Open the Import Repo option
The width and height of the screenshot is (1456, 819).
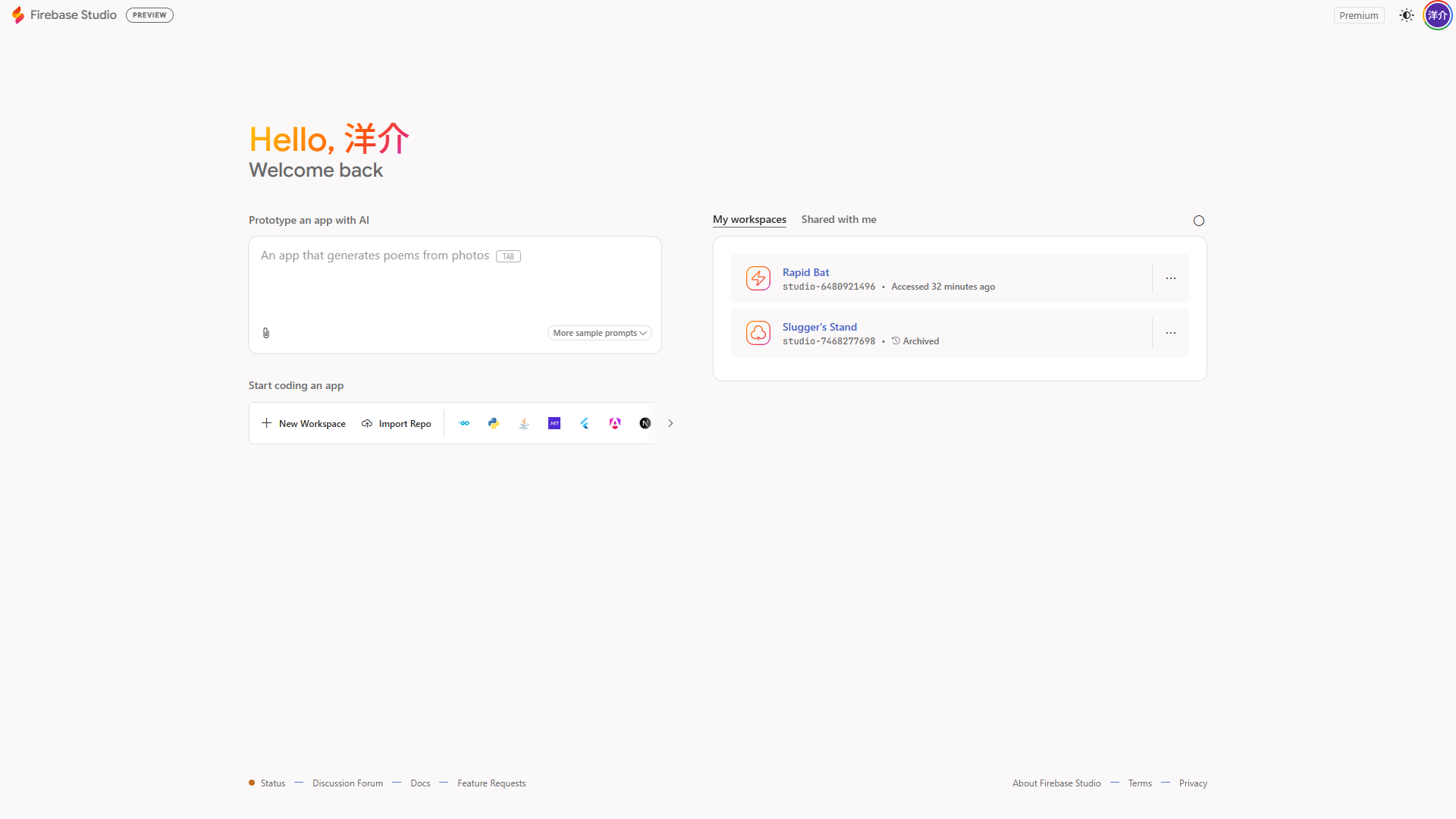point(396,423)
